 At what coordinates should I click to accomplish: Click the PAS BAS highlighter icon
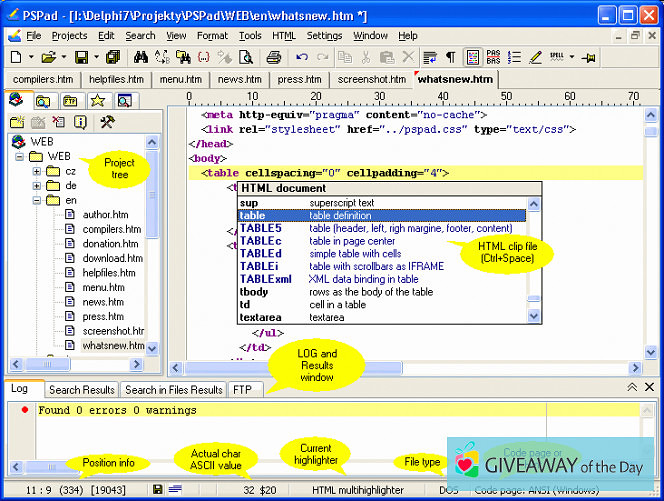(493, 57)
